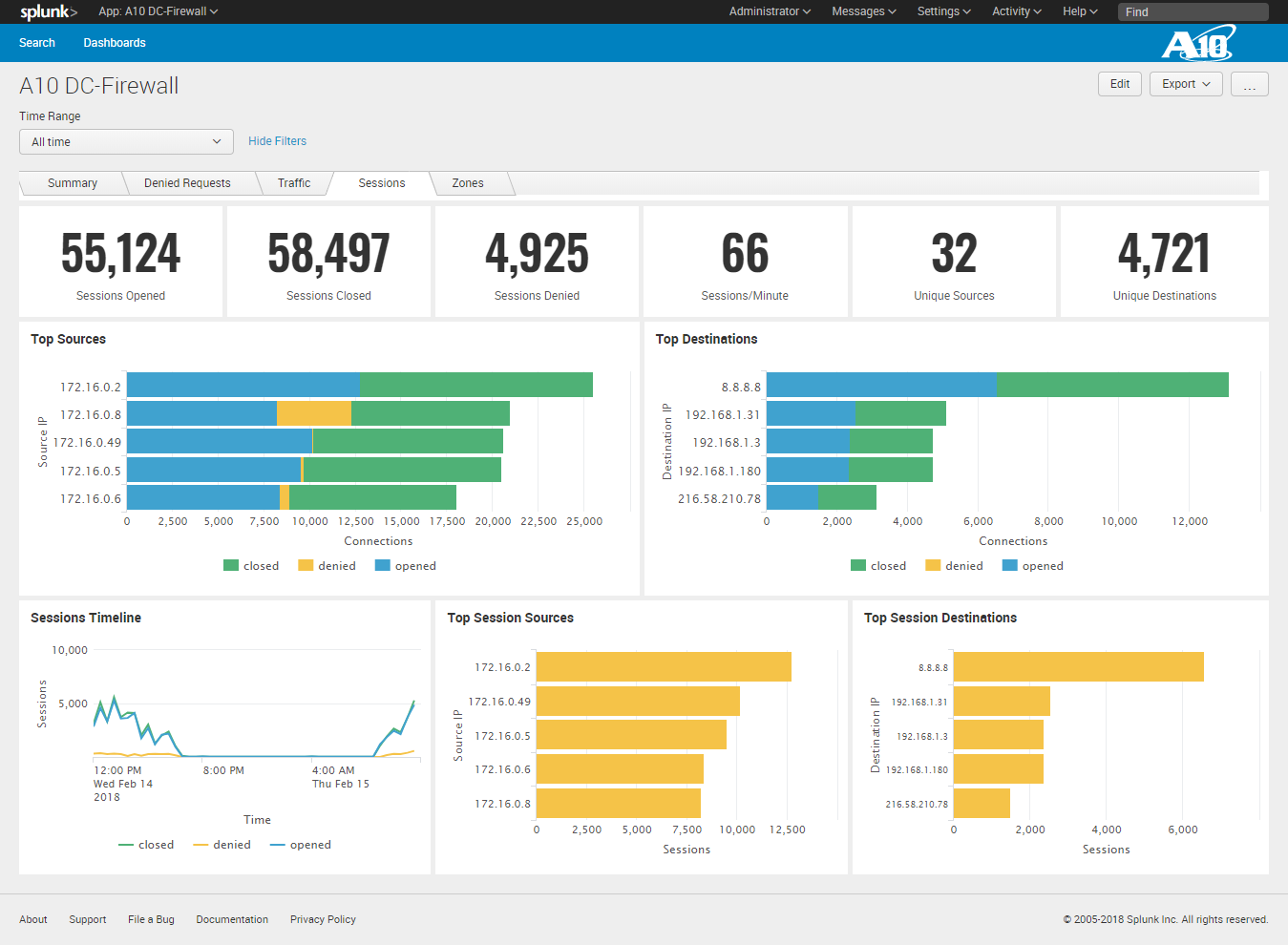This screenshot has height=945, width=1288.
Task: Click the Hide Filters link
Action: 277,141
